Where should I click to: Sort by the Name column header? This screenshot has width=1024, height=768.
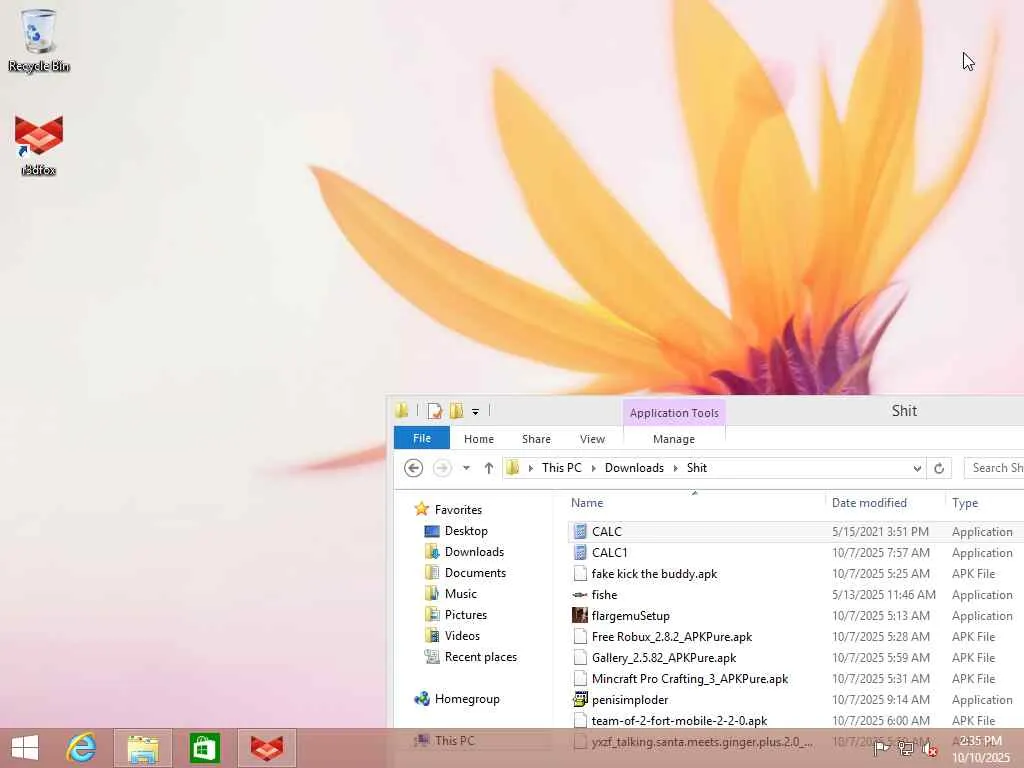[x=587, y=503]
